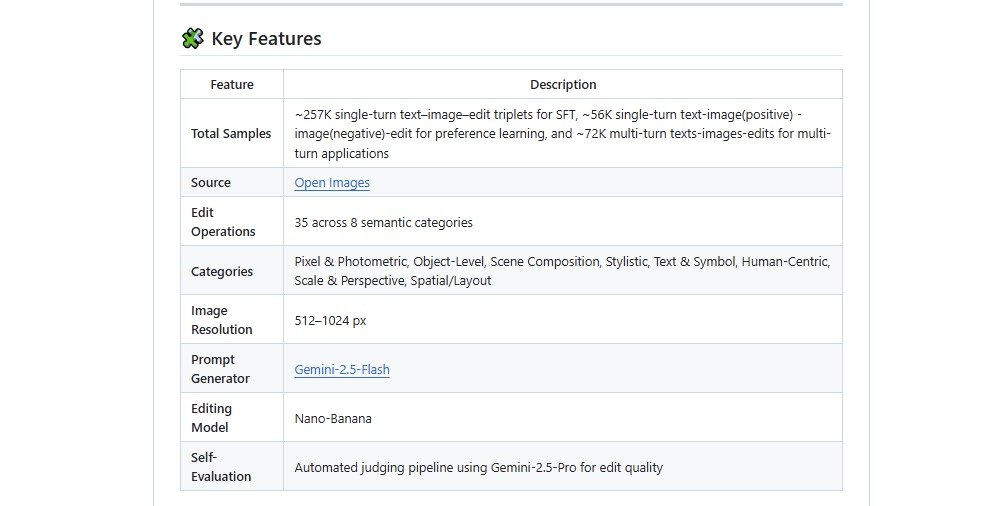This screenshot has height=506, width=997.
Task: Select the Image Resolution row label
Action: point(222,320)
